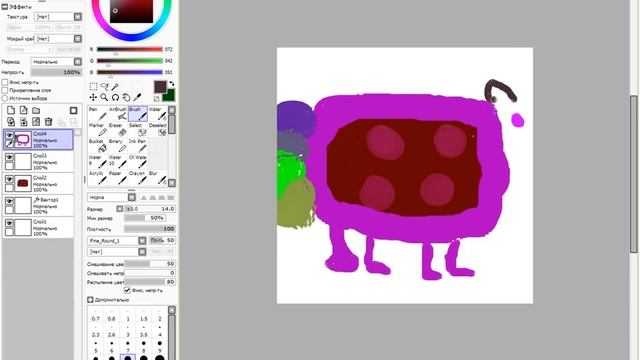Select the Acrylic brush tool
Screen dimensions: 640x360
coord(98,178)
